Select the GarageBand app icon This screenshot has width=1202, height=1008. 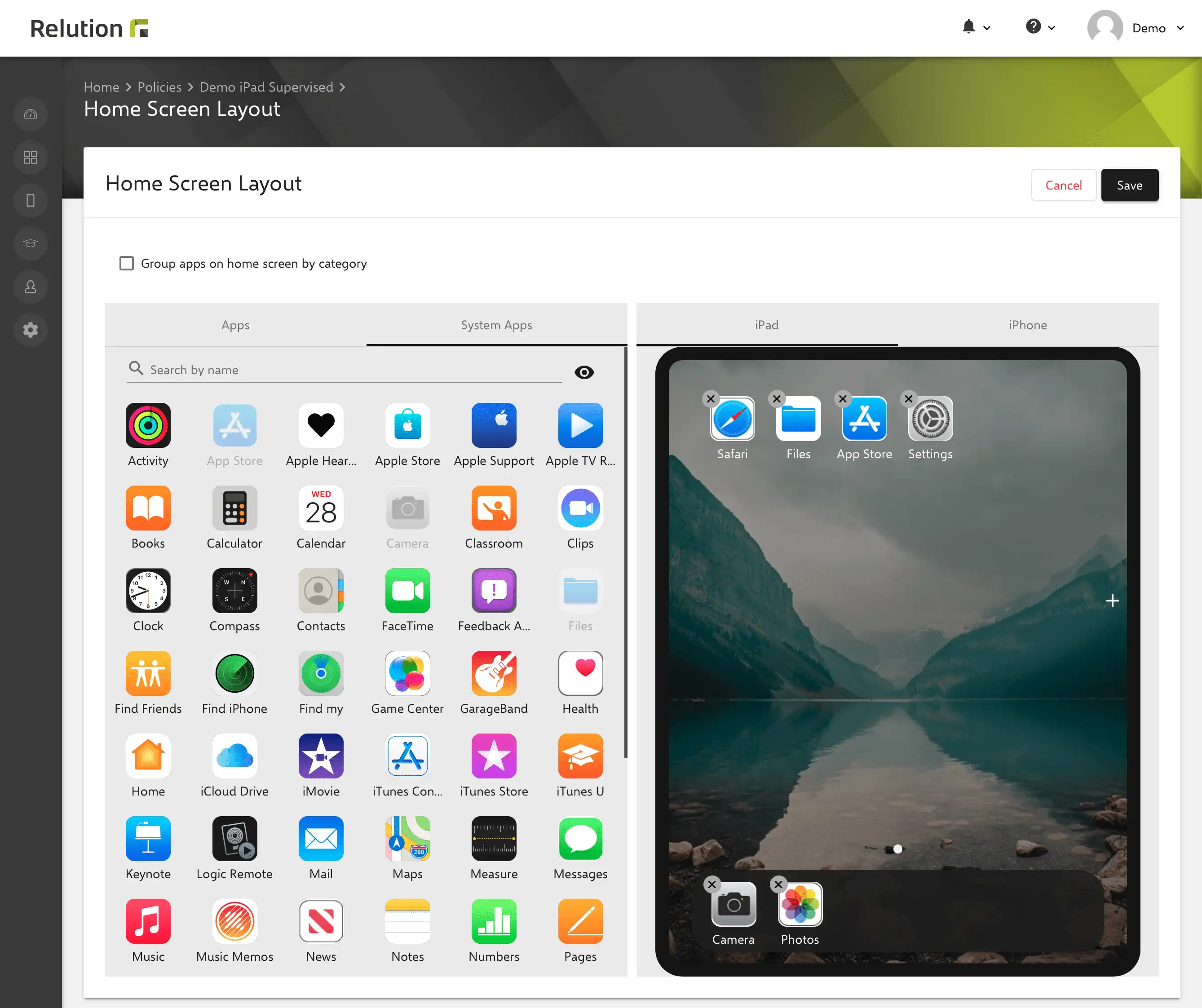pyautogui.click(x=493, y=673)
